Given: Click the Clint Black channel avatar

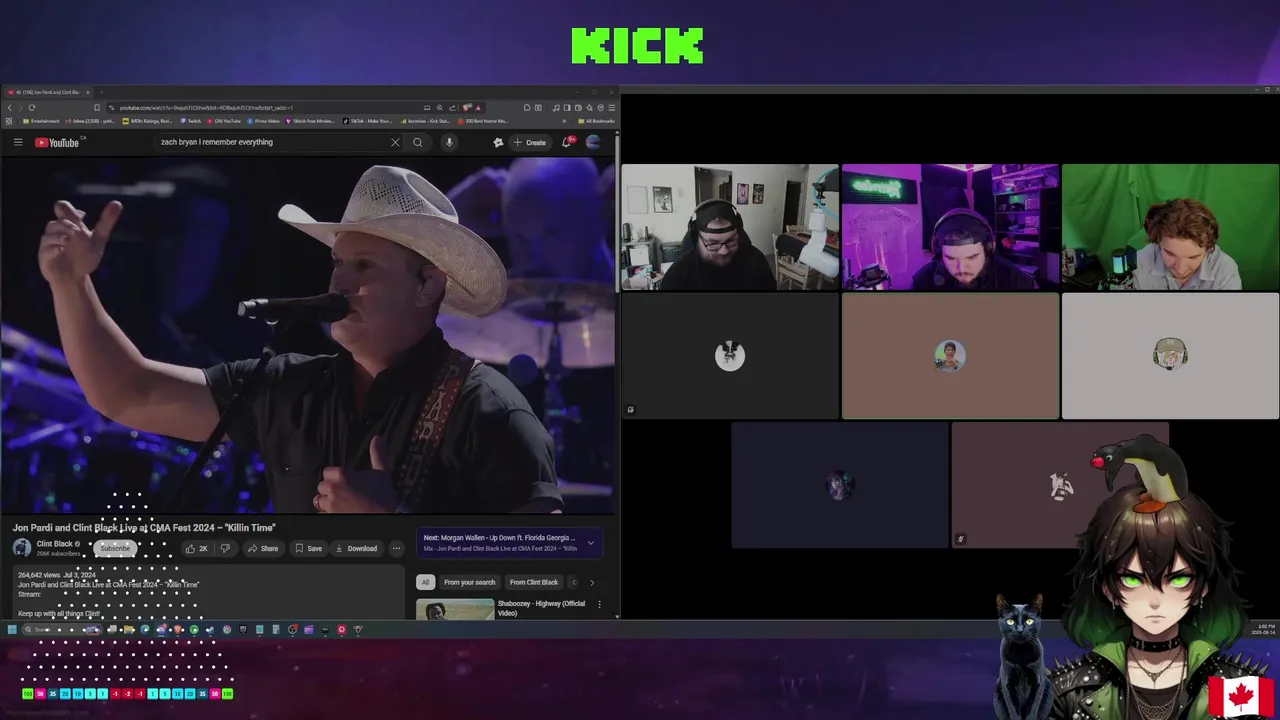Looking at the screenshot, I should pos(22,547).
